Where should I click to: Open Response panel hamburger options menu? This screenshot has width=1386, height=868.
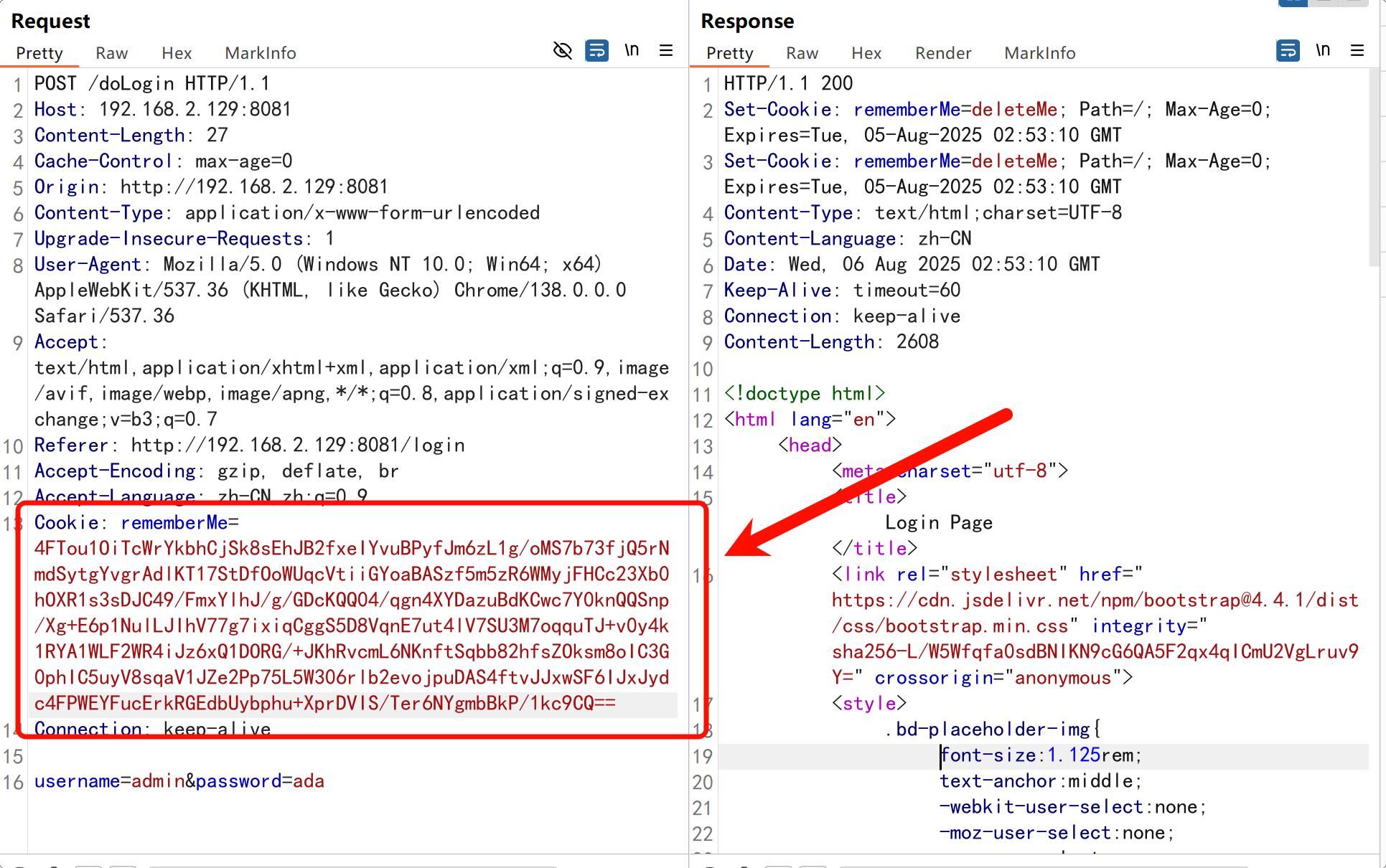1357,50
